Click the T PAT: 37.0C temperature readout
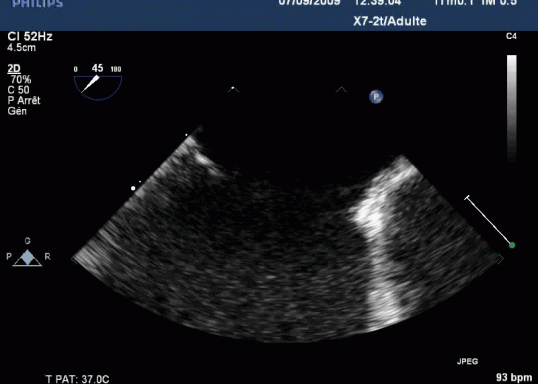The image size is (538, 384). [78, 379]
